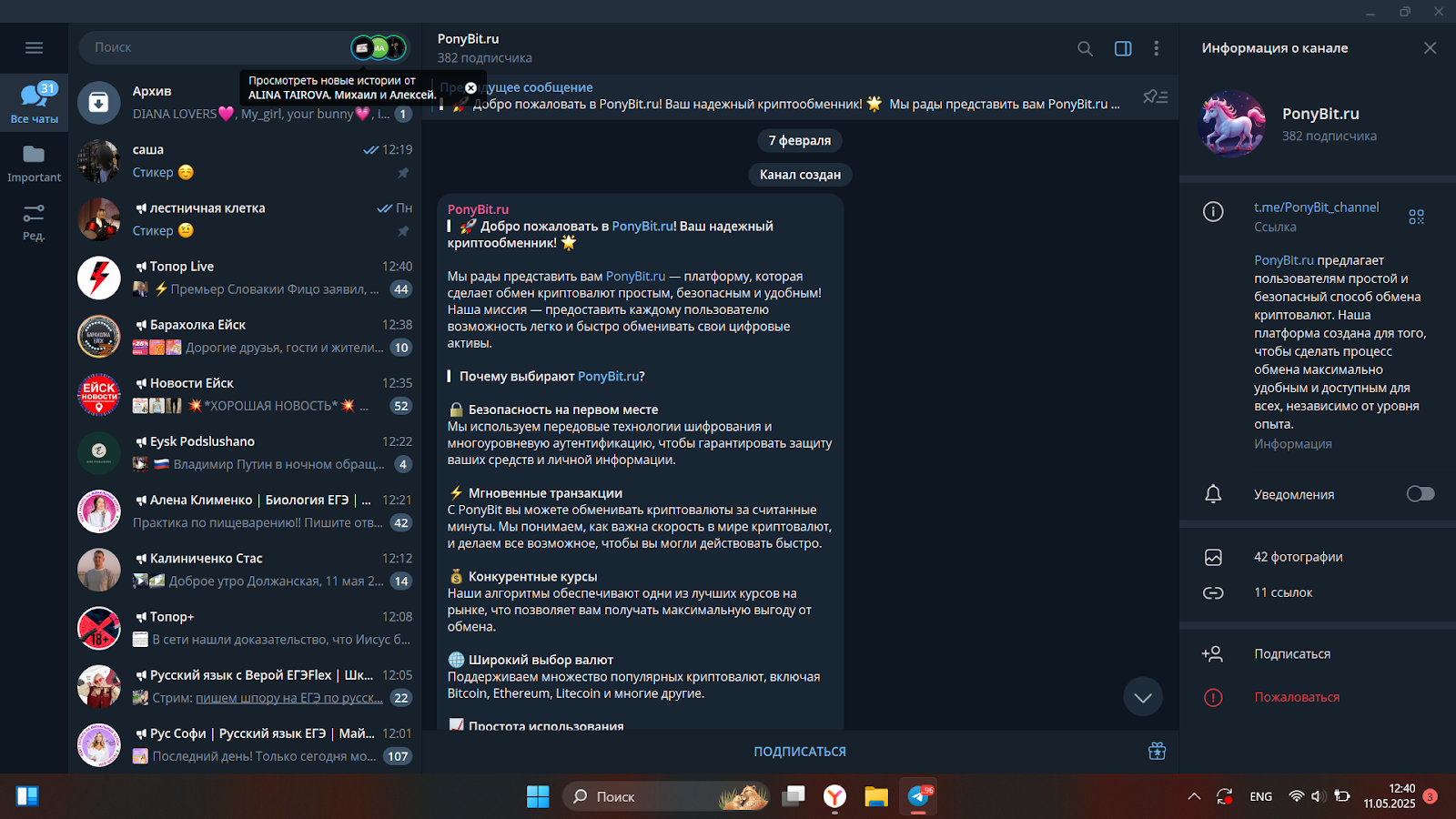This screenshot has height=819, width=1456.
Task: Click the taskbar Поиск search box
Action: [x=666, y=796]
